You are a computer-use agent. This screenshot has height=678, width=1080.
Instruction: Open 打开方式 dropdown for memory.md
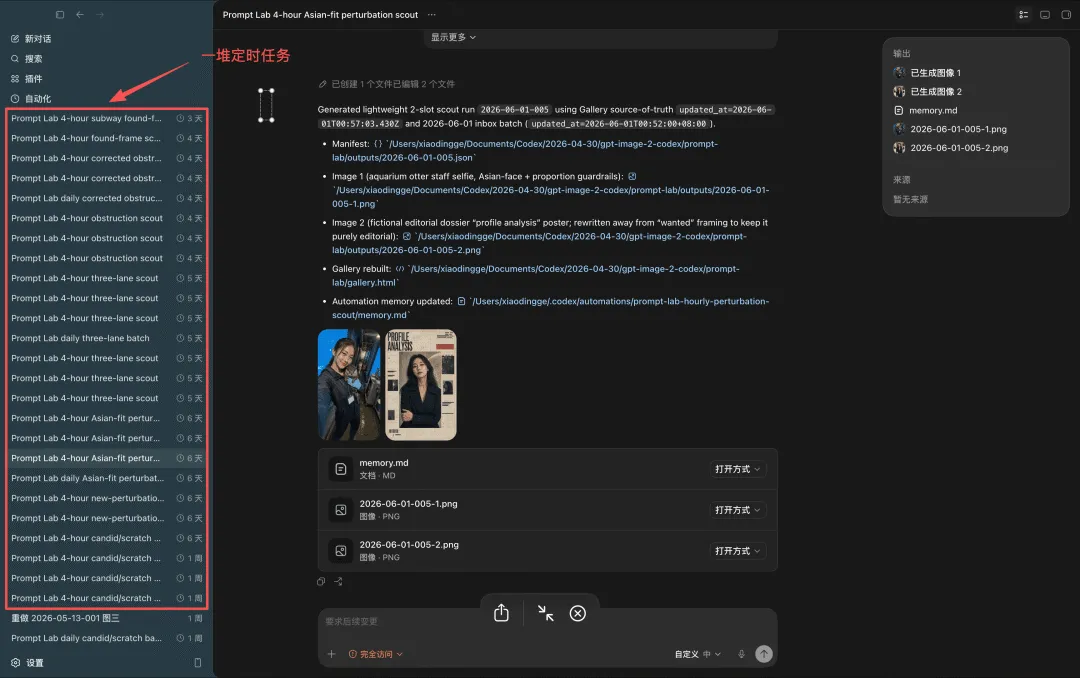pos(737,469)
